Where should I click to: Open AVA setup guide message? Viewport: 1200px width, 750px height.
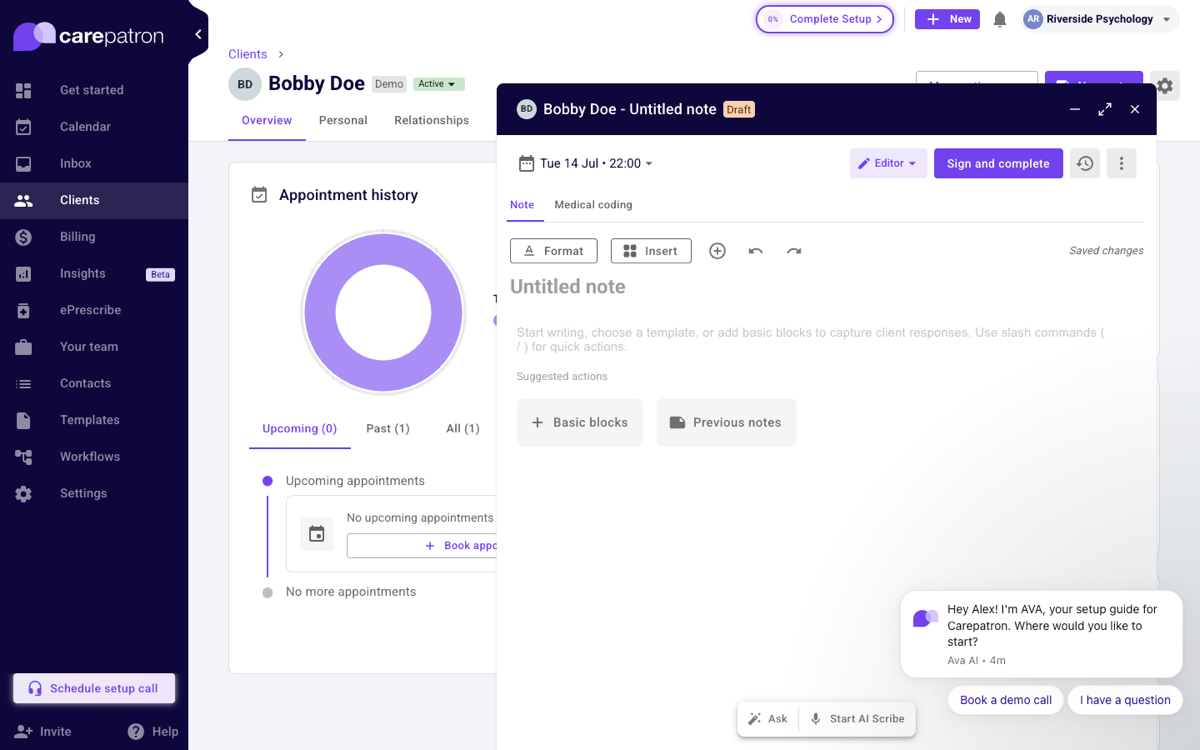(x=1041, y=634)
